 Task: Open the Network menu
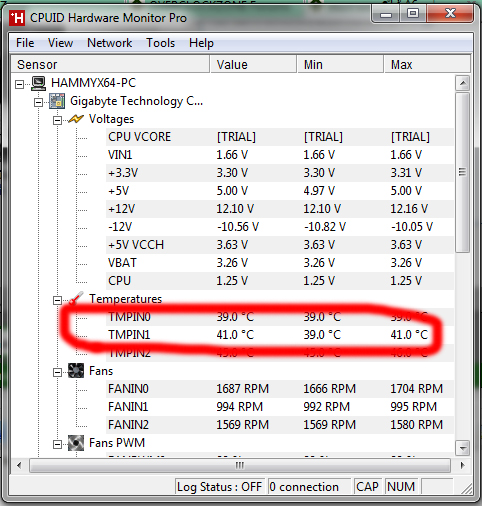coord(109,43)
